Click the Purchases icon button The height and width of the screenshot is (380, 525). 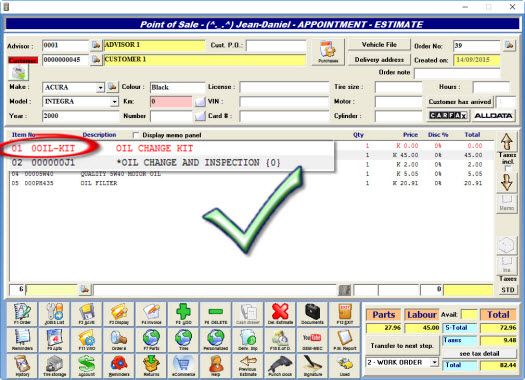[328, 52]
